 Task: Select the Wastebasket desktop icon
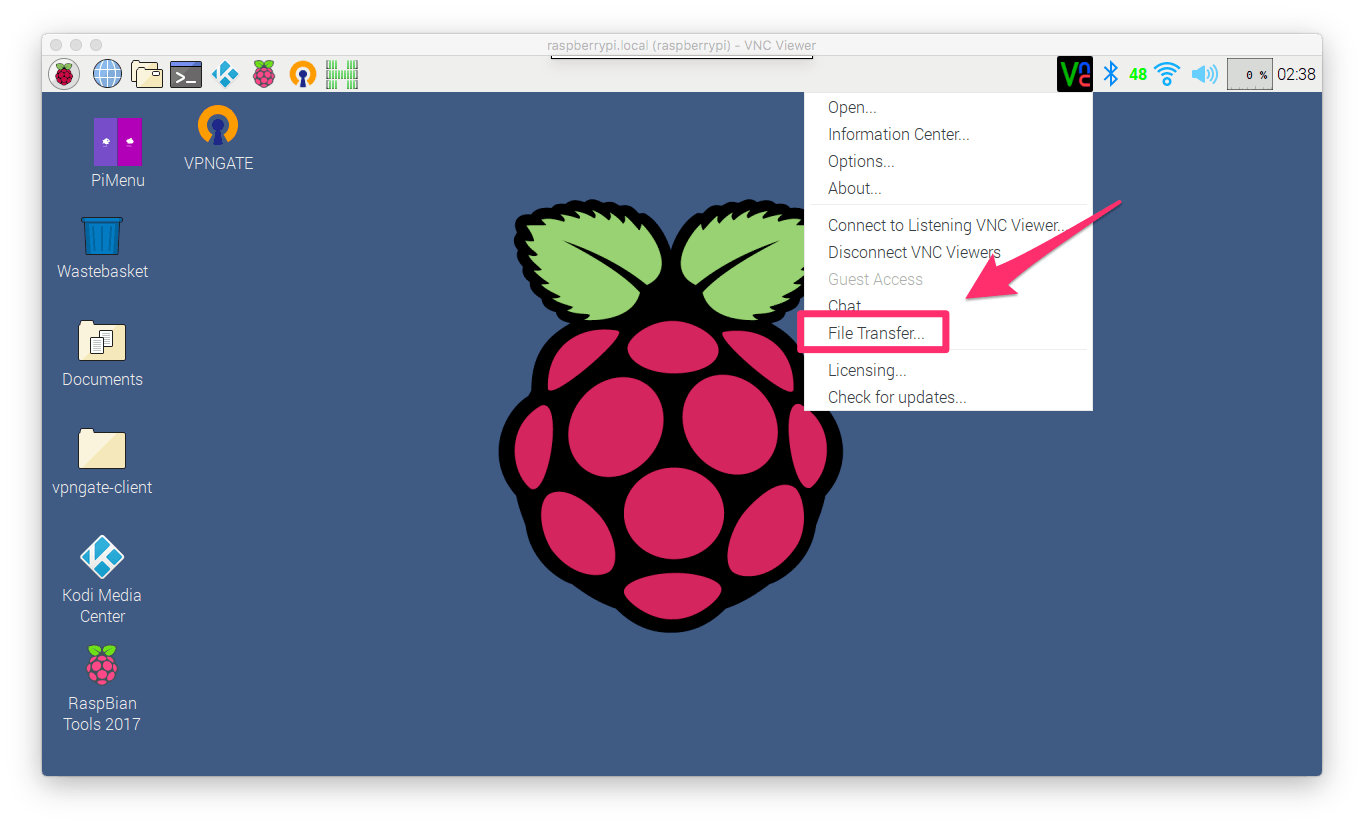click(102, 248)
